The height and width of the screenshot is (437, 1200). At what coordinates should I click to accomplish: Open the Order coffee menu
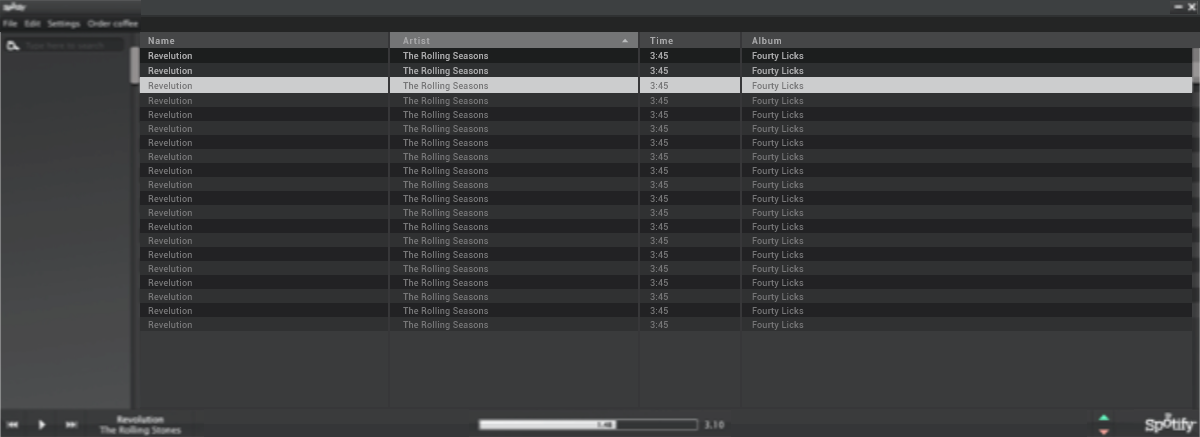113,23
